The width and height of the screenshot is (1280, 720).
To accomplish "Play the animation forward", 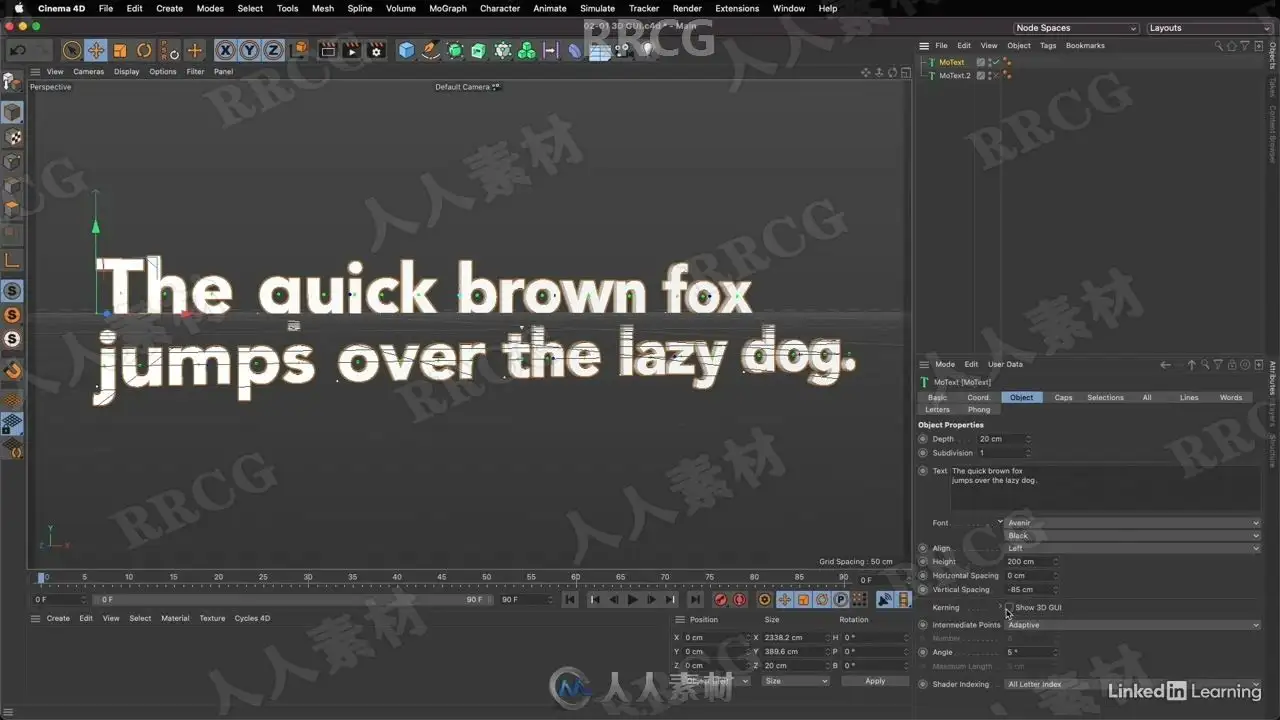I will [x=632, y=599].
